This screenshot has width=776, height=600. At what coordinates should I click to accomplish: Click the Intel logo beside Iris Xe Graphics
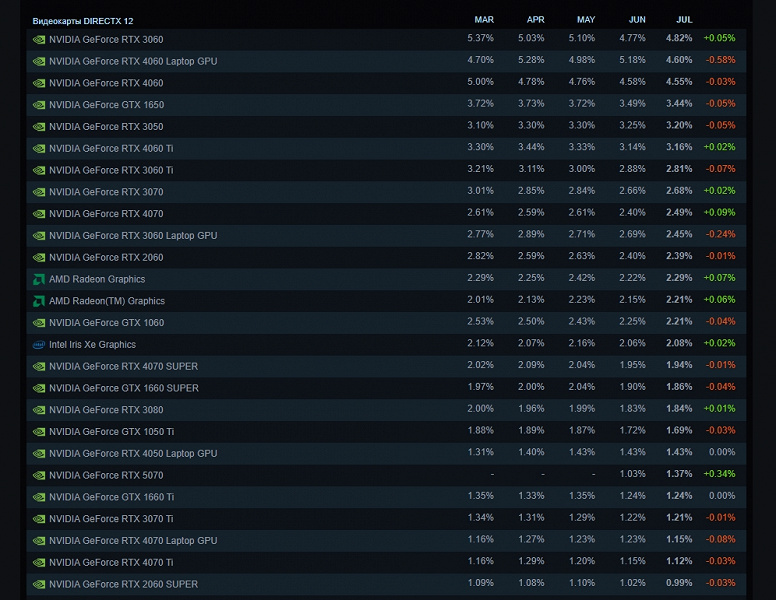tap(39, 344)
